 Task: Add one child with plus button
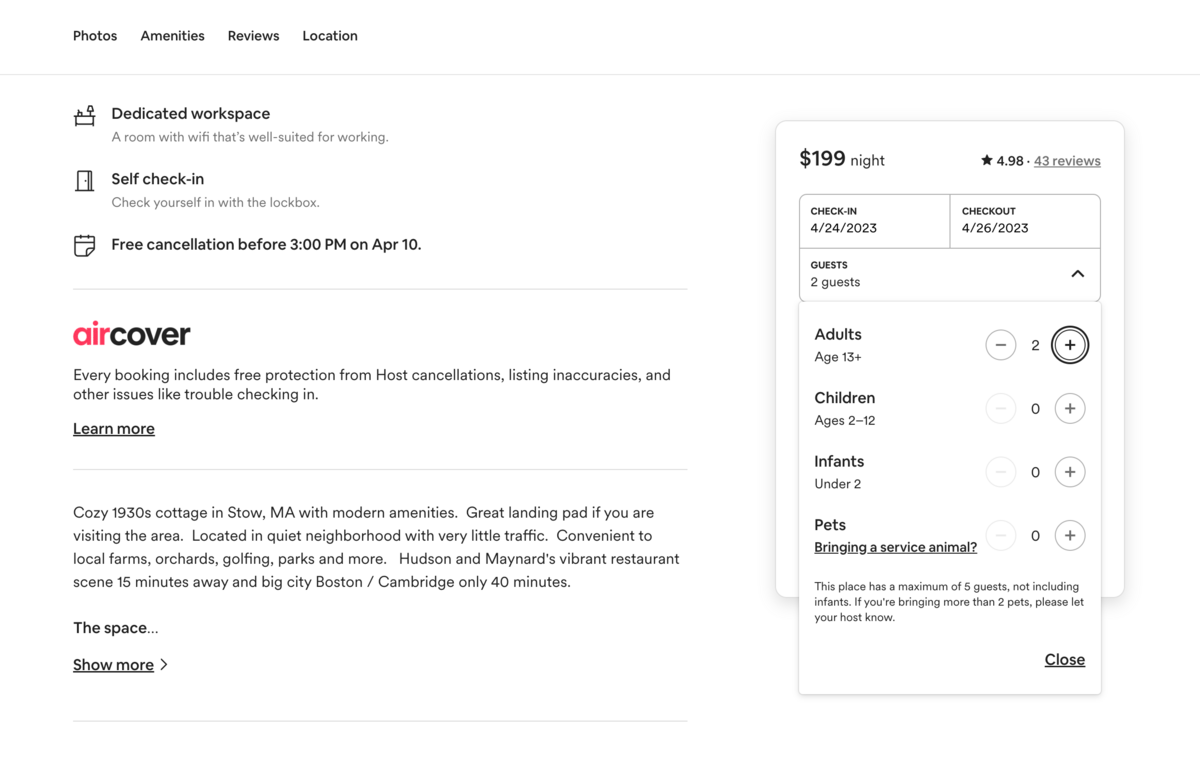(x=1069, y=408)
